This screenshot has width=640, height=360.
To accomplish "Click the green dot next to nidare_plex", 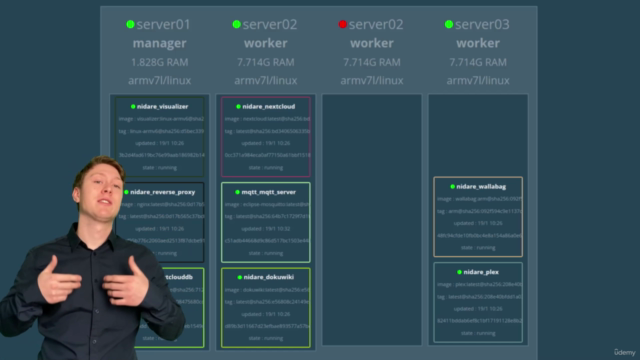I will [460, 272].
